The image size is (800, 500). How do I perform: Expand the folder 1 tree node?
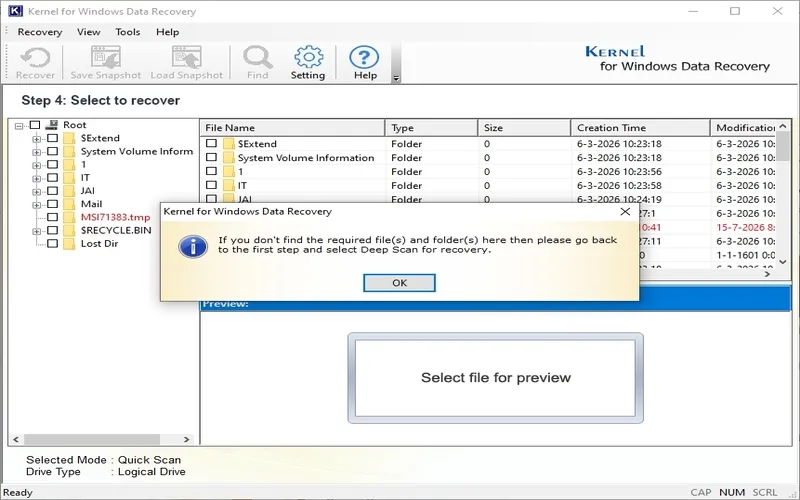(x=36, y=165)
